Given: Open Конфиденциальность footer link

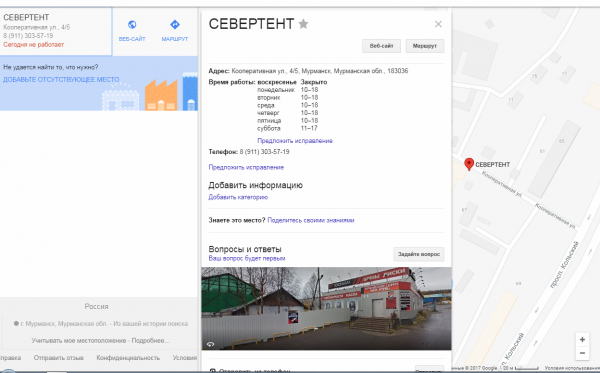Looking at the screenshot, I should [128, 358].
